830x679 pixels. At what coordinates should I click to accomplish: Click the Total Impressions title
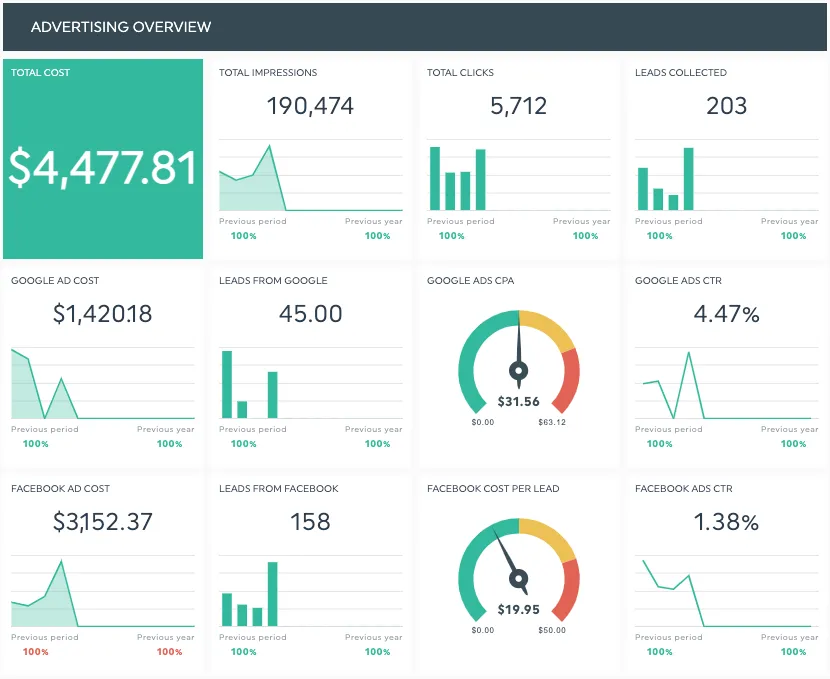268,73
